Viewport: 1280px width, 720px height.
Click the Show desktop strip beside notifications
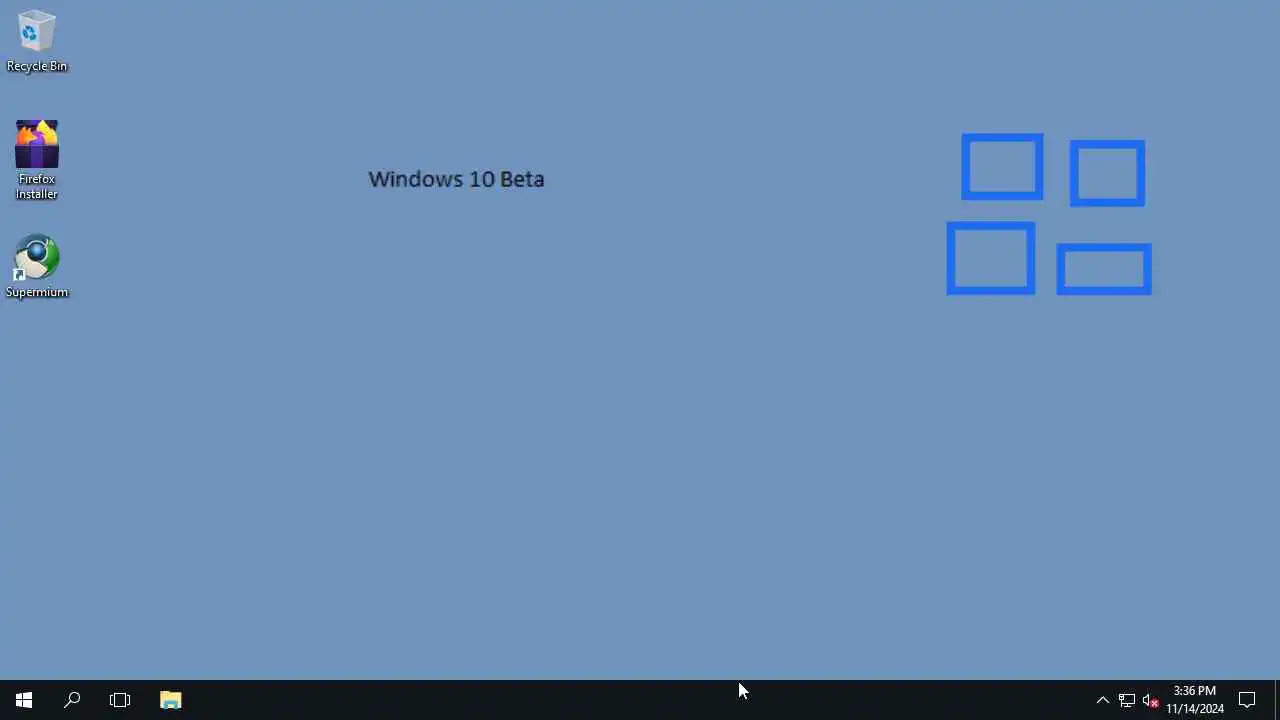click(x=1277, y=700)
